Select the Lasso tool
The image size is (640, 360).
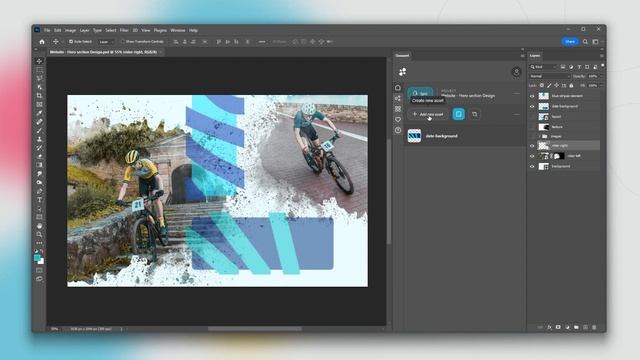coord(39,78)
